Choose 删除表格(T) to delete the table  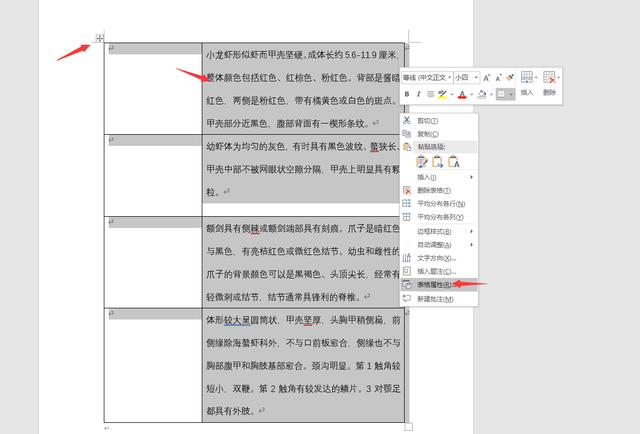(x=439, y=190)
